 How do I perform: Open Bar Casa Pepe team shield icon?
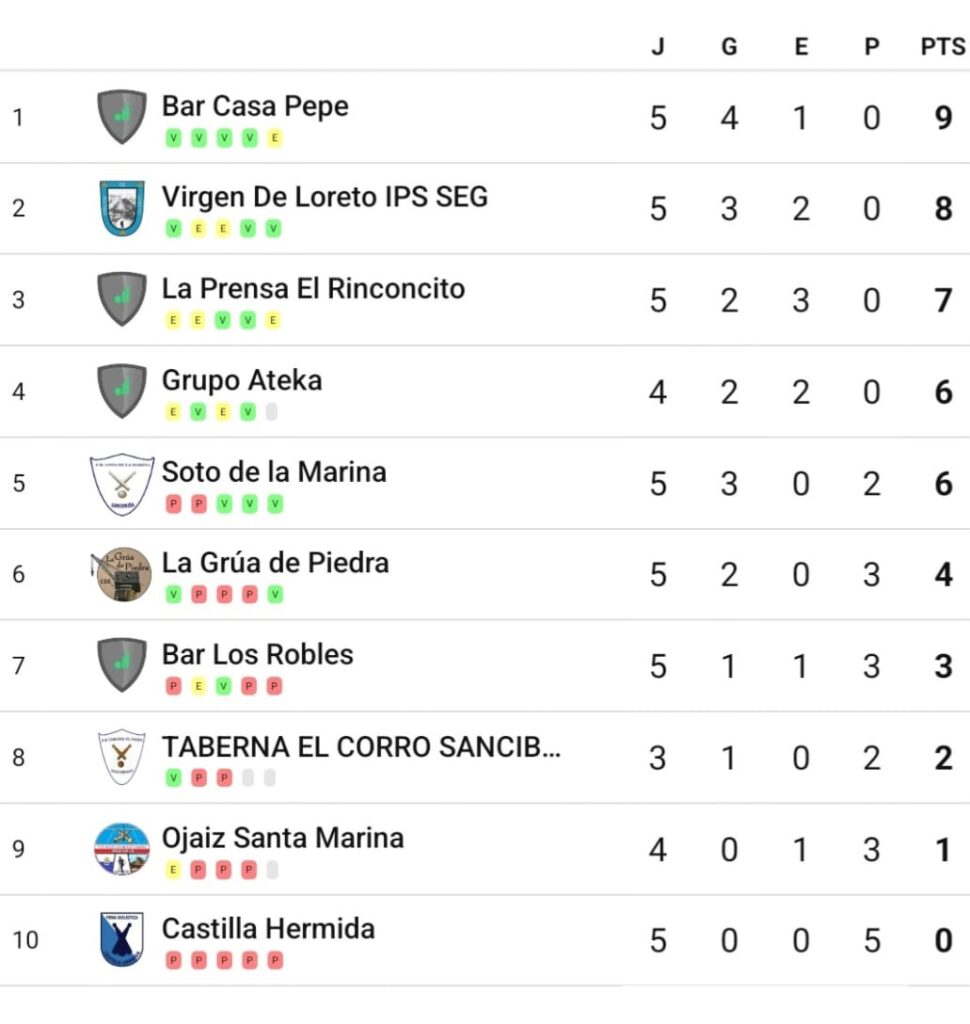tap(121, 117)
